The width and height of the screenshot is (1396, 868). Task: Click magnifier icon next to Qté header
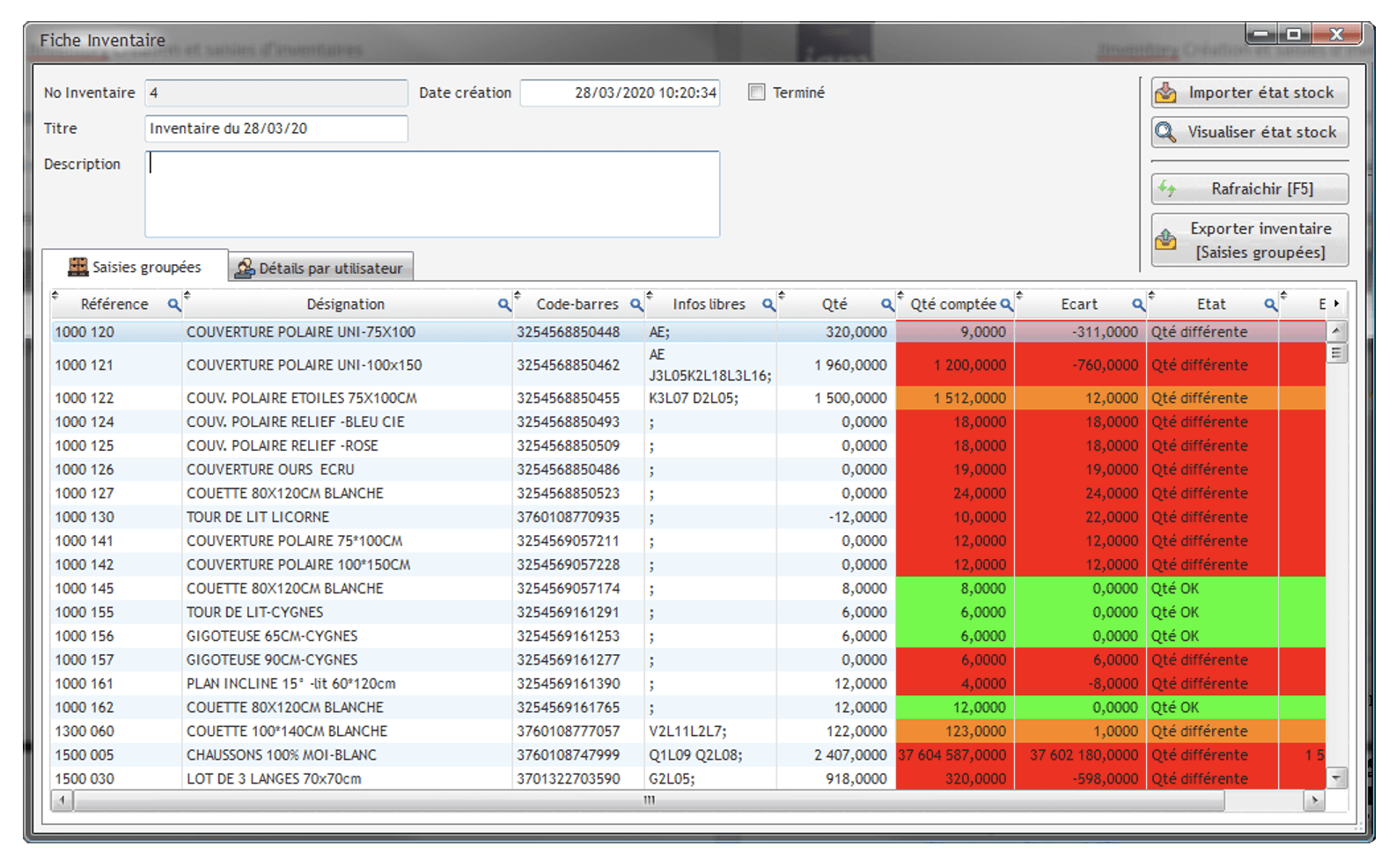pos(887,305)
